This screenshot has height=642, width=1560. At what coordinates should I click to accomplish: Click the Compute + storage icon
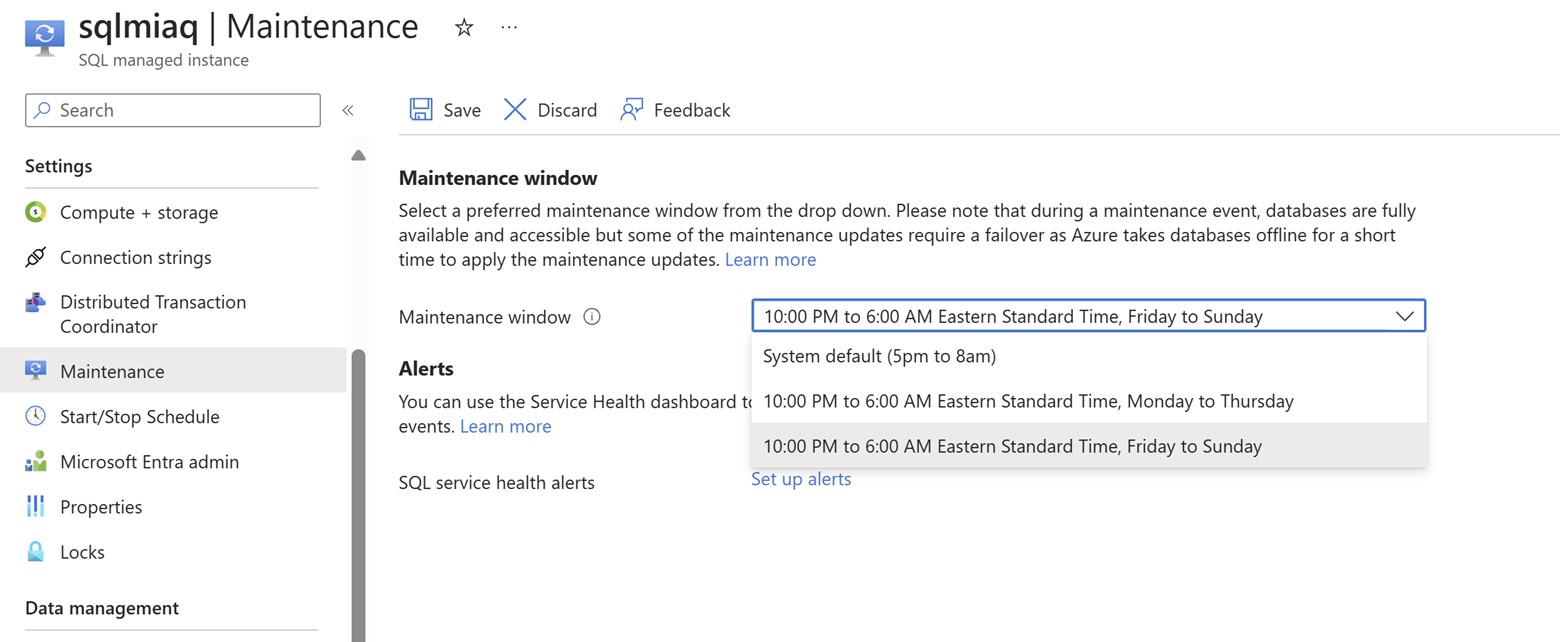[x=35, y=212]
